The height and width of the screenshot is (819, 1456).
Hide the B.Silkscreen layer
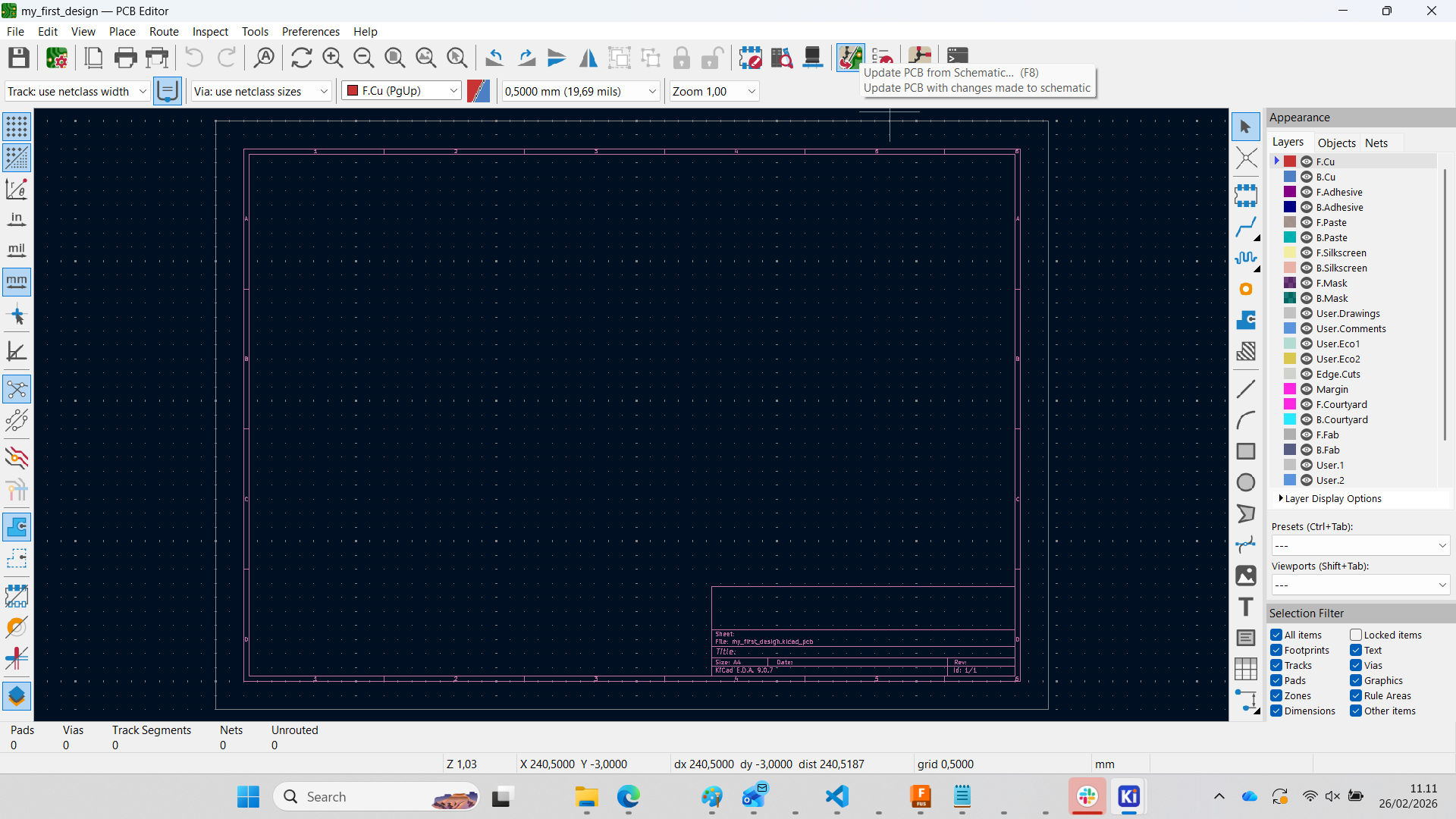pos(1307,268)
